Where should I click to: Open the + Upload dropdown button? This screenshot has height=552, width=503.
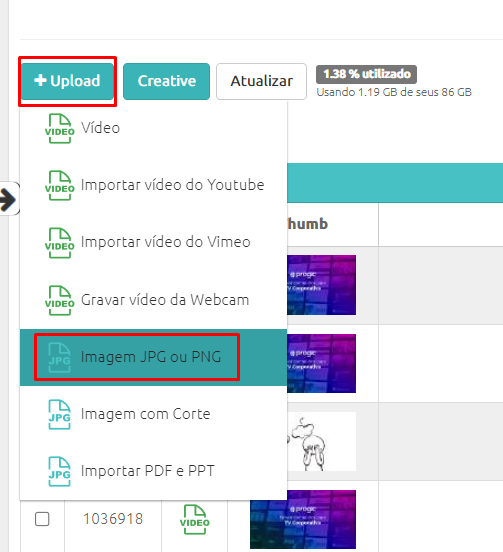point(67,81)
